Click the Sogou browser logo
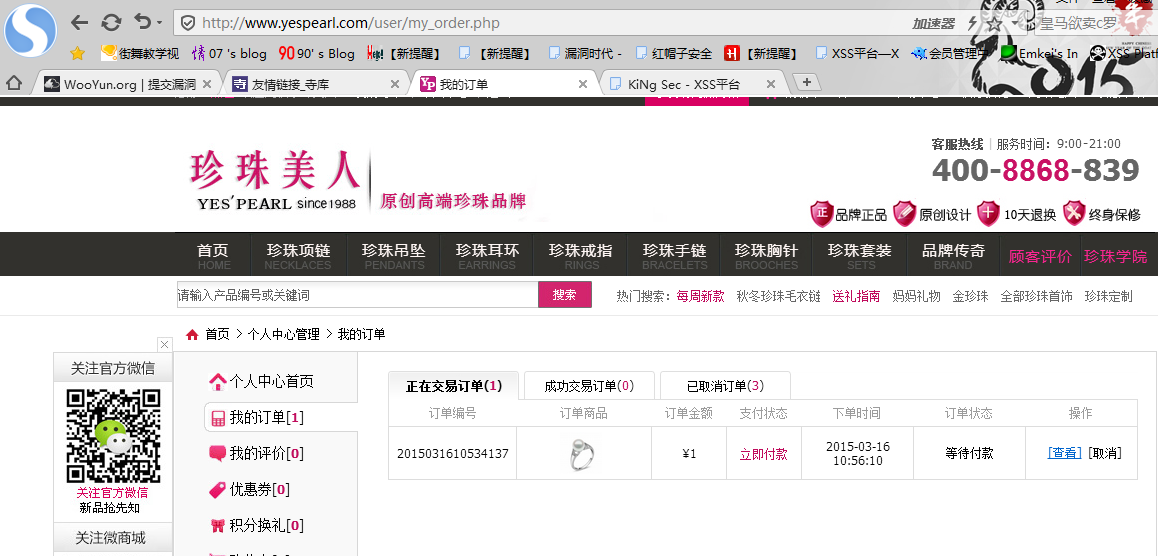Viewport: 1158px width, 556px height. click(31, 31)
